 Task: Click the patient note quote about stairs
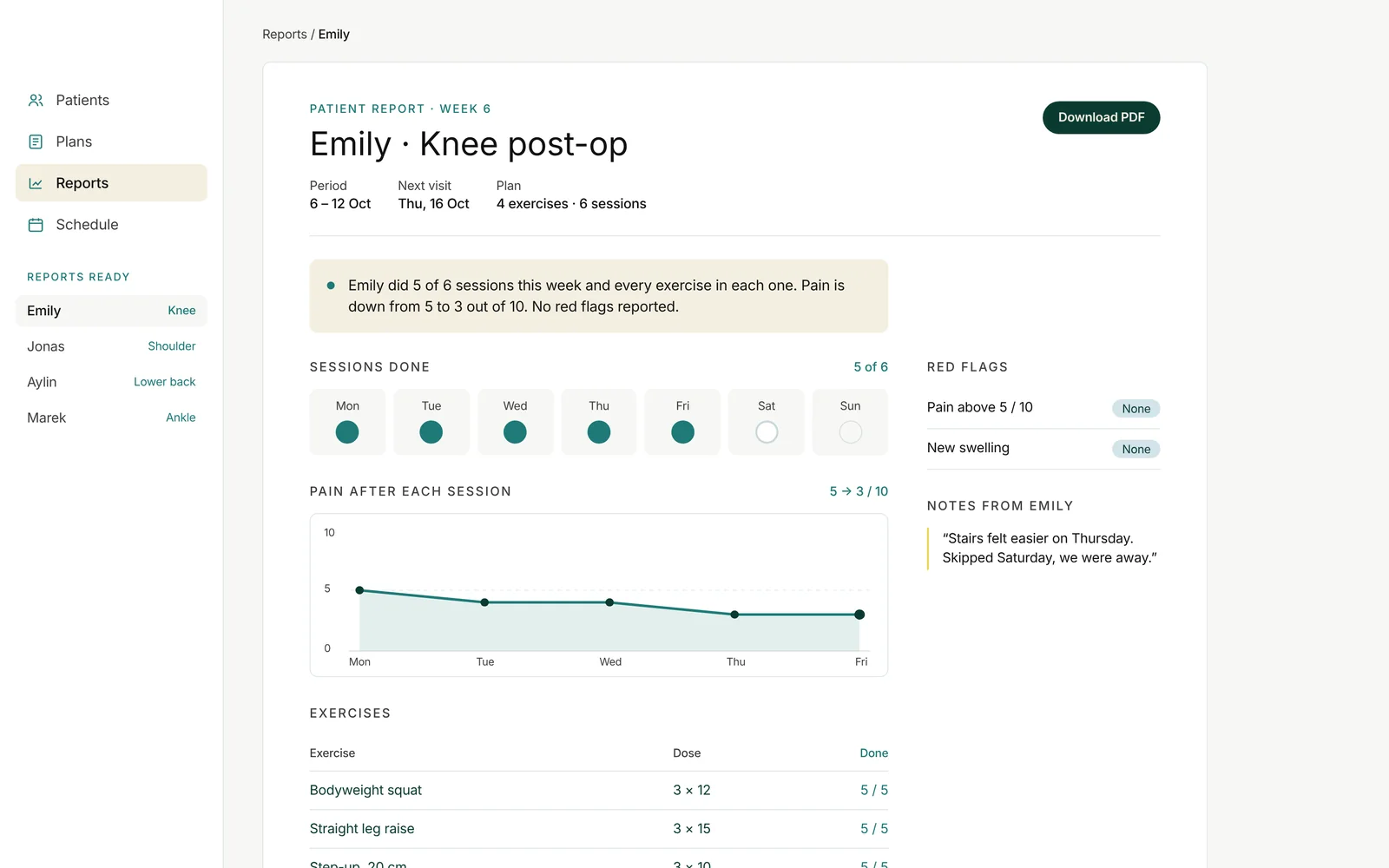1050,548
